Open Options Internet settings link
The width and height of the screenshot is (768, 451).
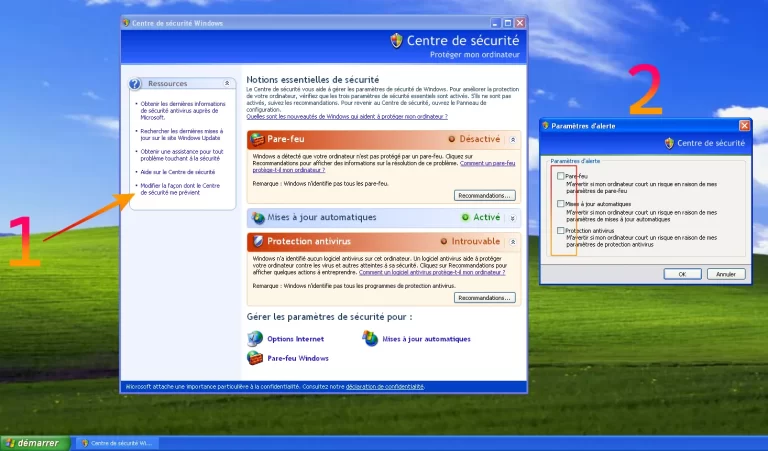click(x=295, y=339)
